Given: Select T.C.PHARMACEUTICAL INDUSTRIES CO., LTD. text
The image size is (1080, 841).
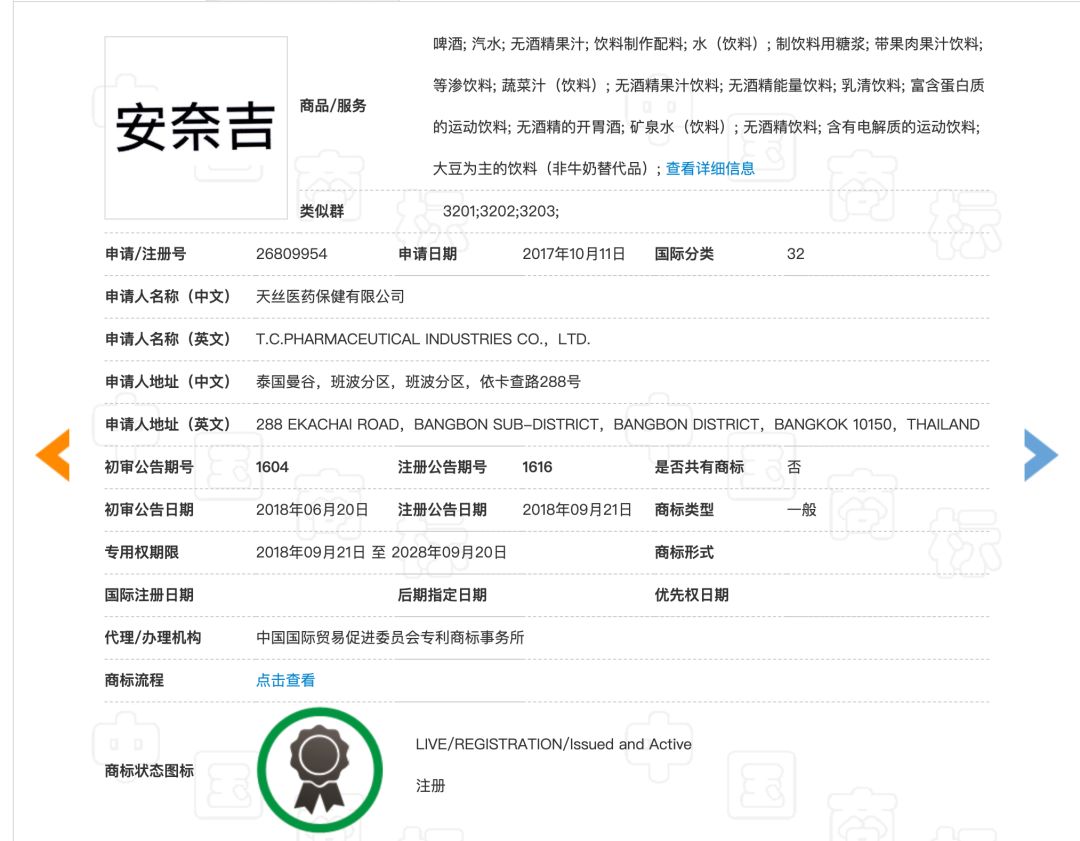Looking at the screenshot, I should (x=423, y=339).
